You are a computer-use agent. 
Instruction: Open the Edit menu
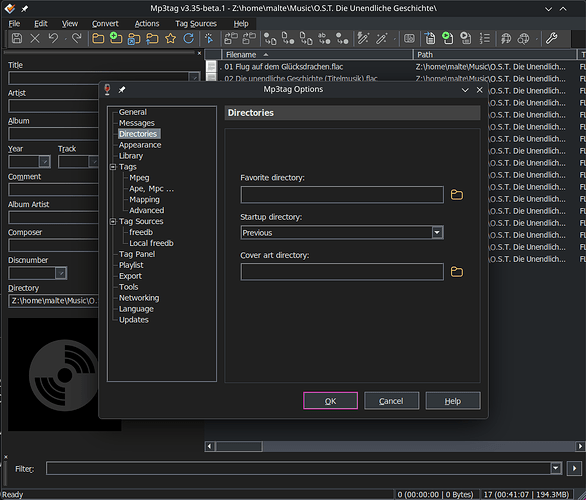pos(41,24)
